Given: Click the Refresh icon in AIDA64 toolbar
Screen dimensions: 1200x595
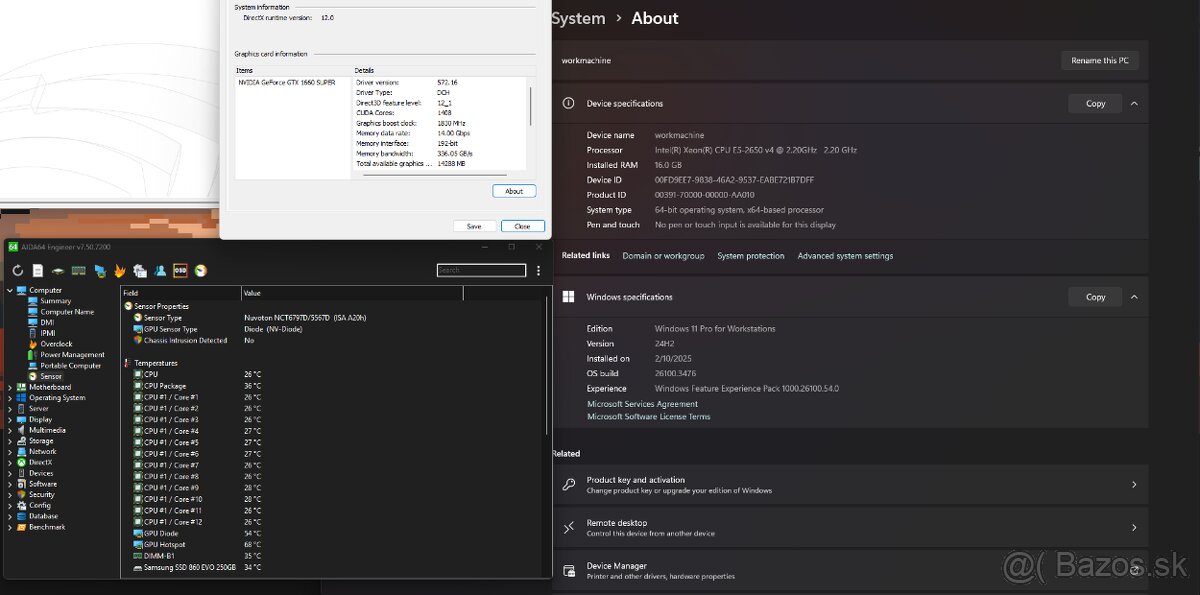Looking at the screenshot, I should coord(18,270).
